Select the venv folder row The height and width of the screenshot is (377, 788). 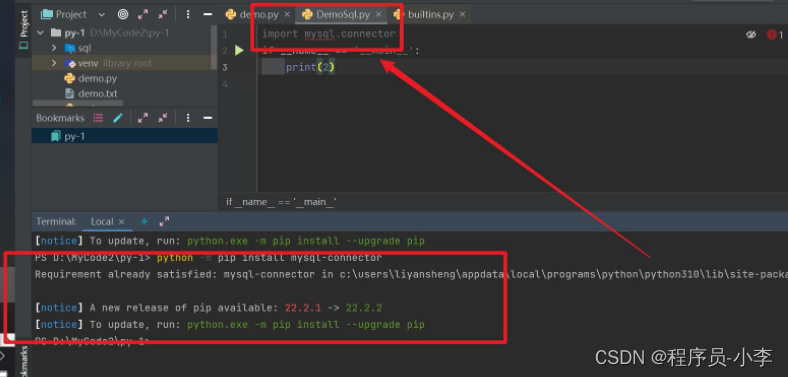click(125, 63)
